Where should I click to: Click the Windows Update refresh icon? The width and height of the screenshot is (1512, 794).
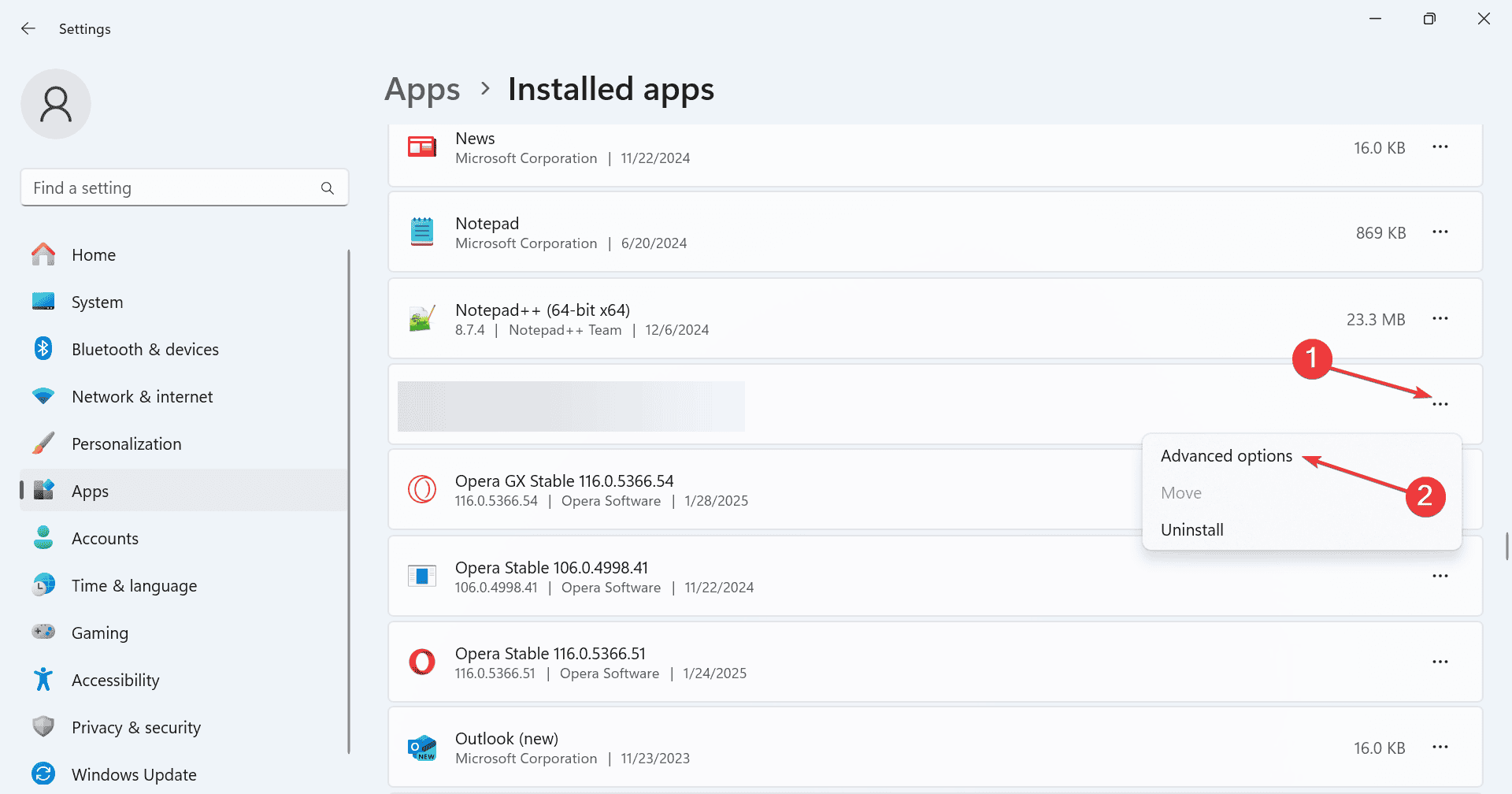(43, 774)
